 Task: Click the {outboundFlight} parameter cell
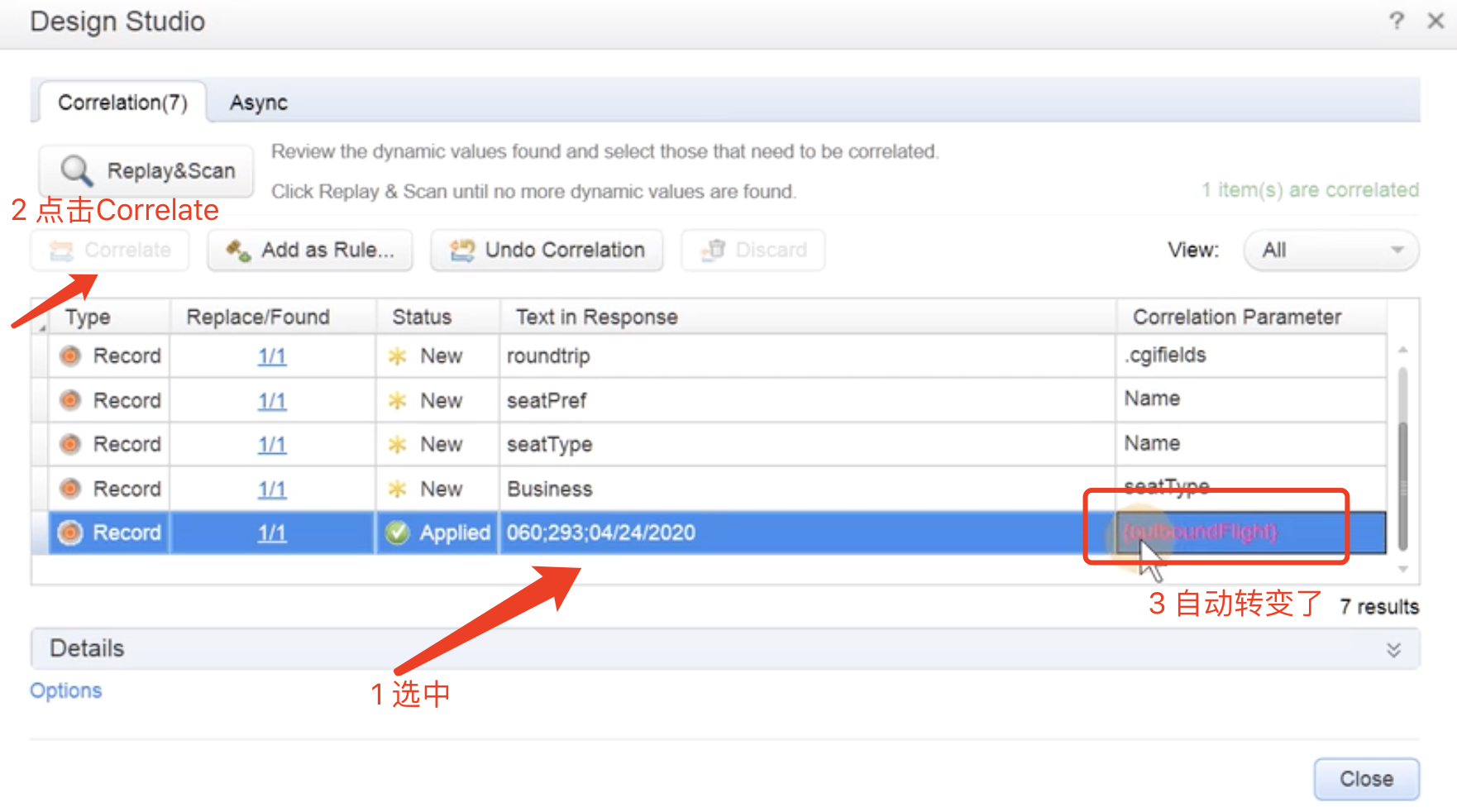1251,533
